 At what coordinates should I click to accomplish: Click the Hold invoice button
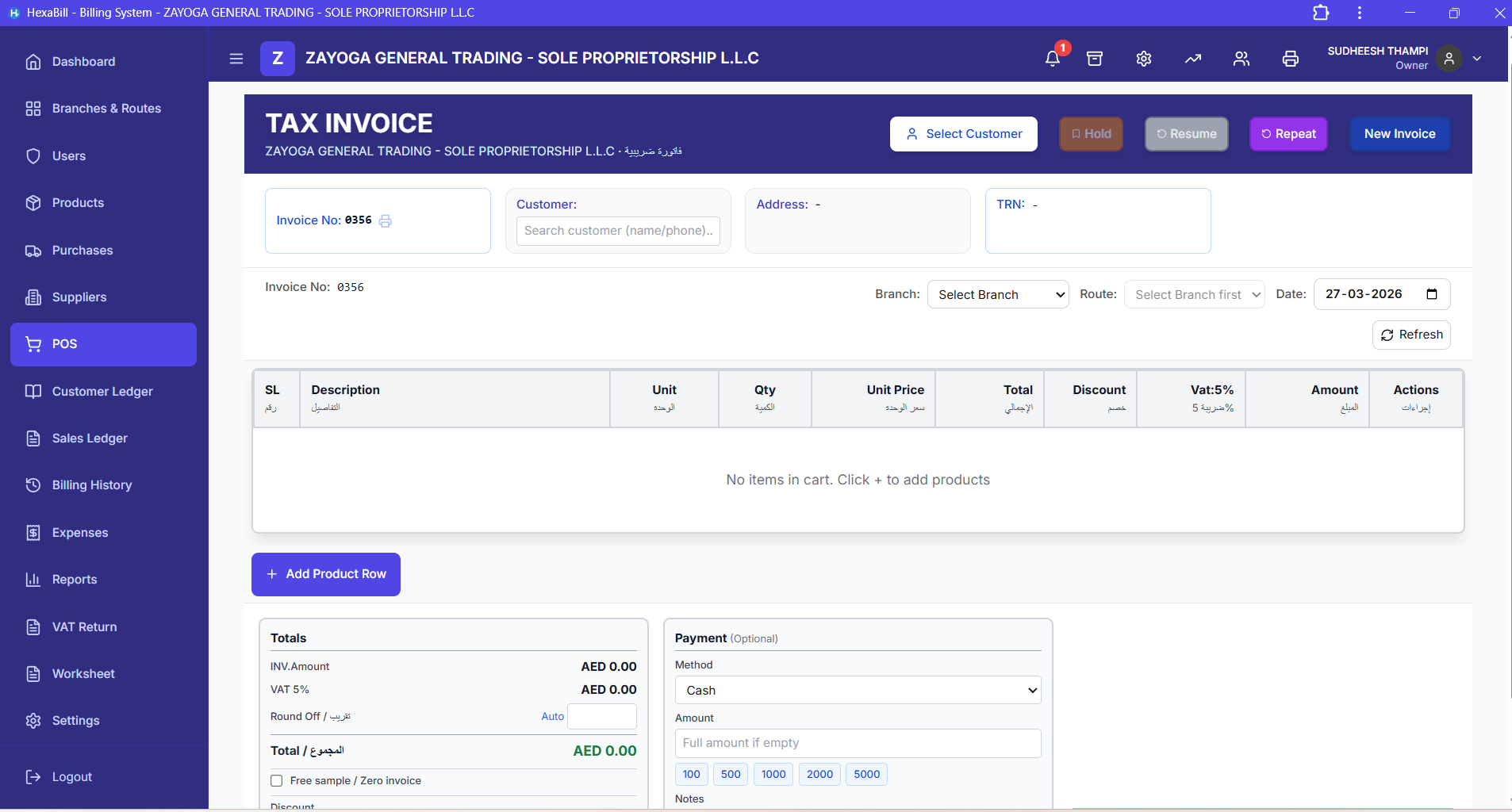point(1092,134)
